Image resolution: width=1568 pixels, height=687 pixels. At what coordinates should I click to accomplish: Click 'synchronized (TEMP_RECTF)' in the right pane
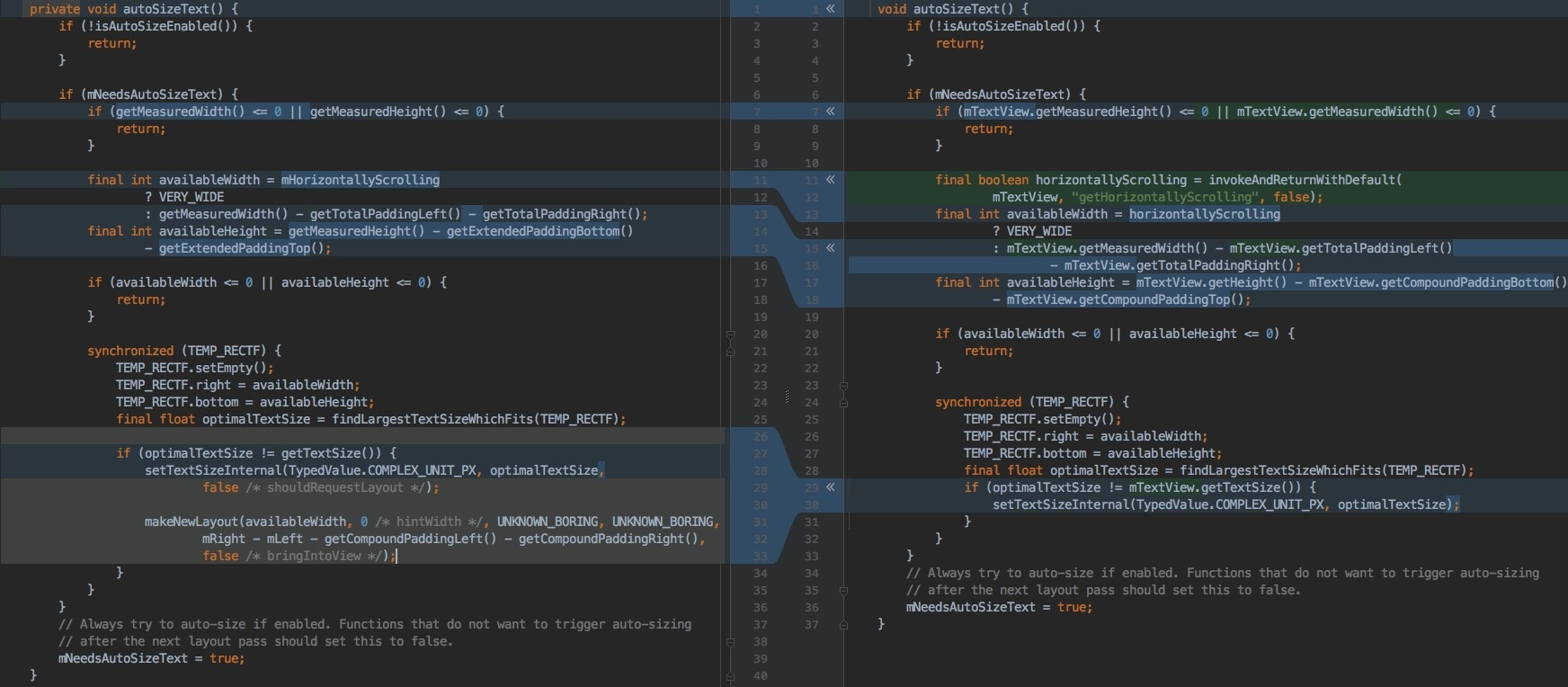(x=1025, y=402)
